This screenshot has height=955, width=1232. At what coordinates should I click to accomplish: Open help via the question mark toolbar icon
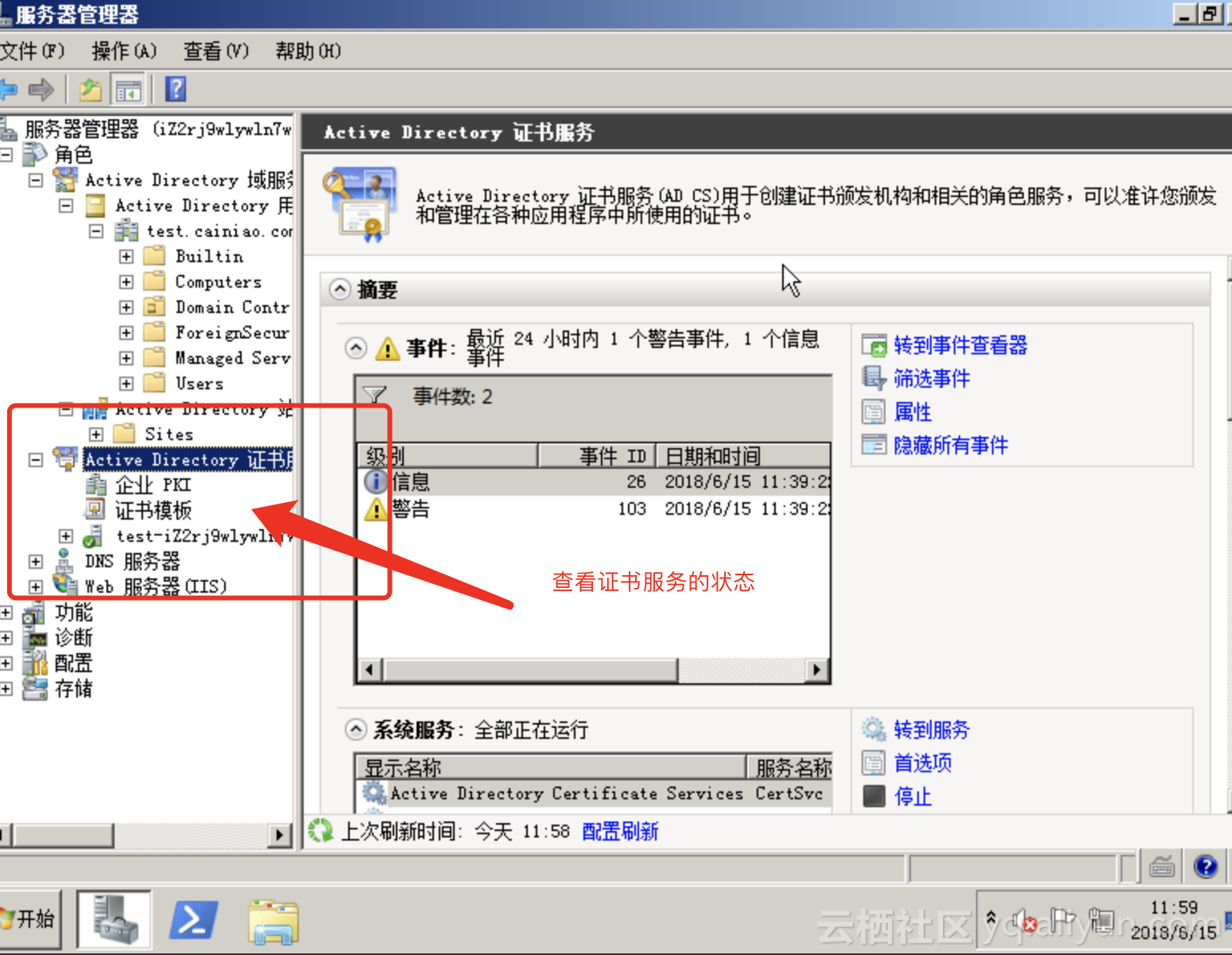click(176, 89)
